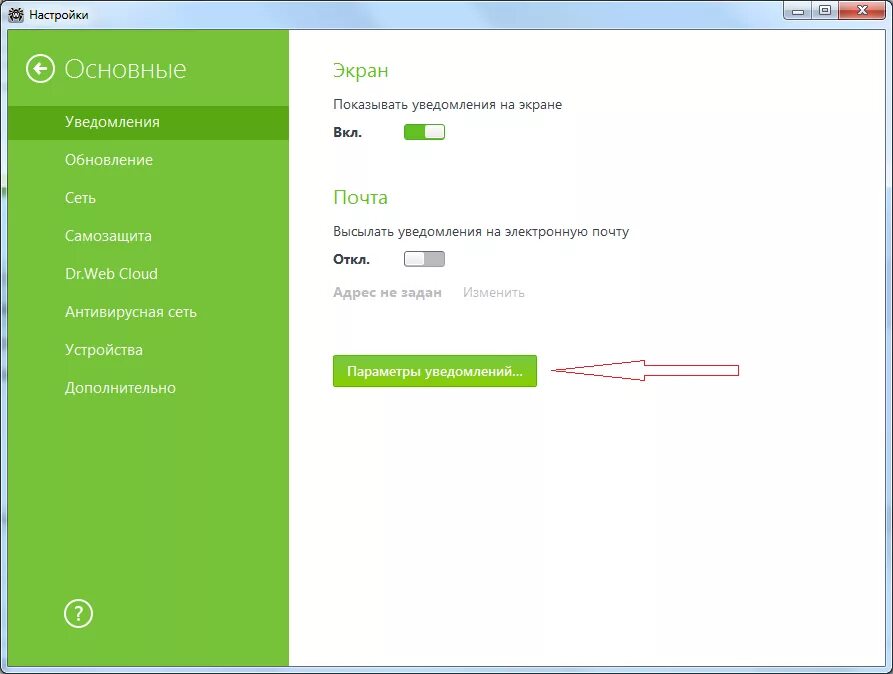This screenshot has height=674, width=893.
Task: Close the Настройки window
Action: tap(862, 11)
